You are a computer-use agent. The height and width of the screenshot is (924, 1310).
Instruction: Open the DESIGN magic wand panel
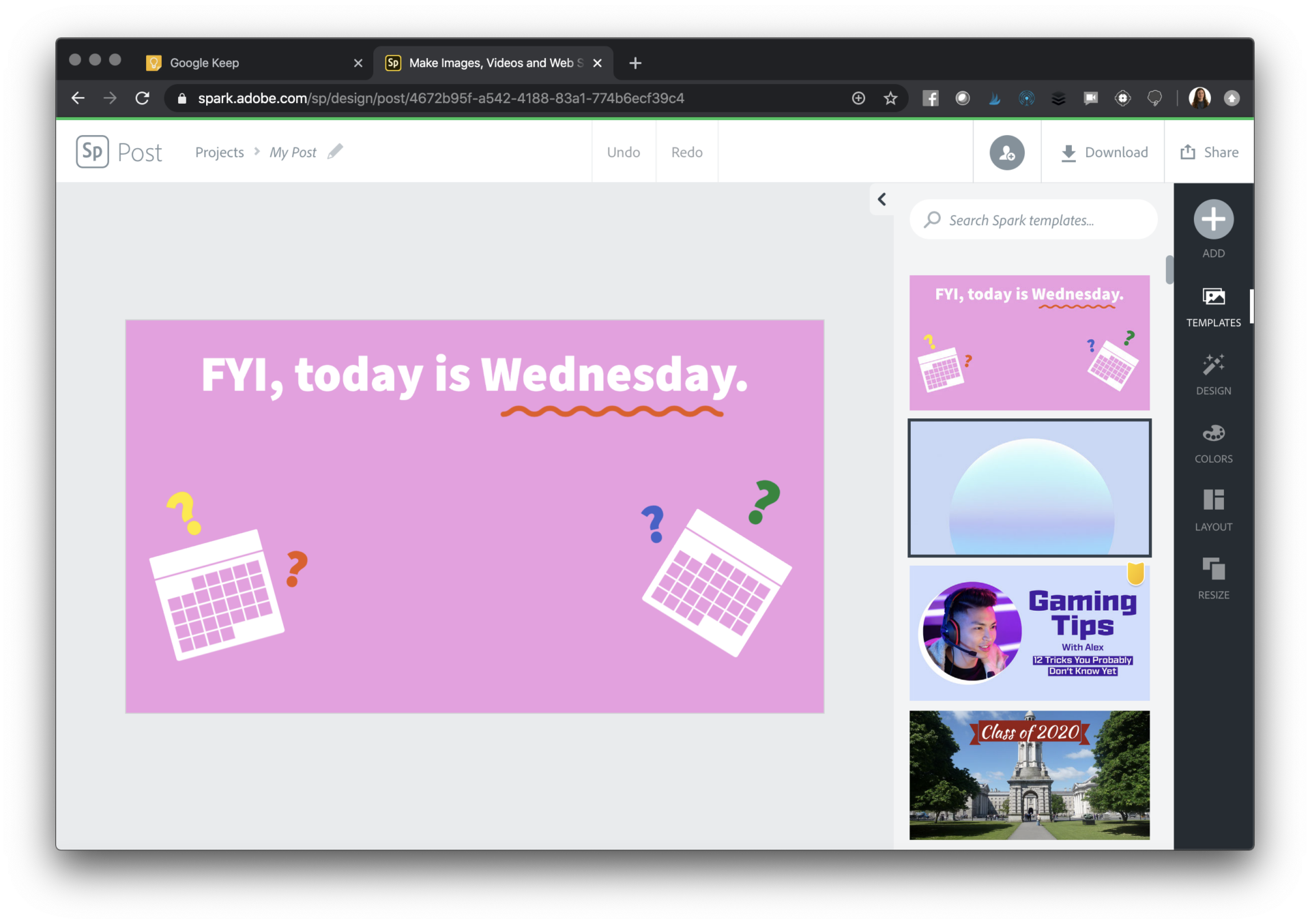(x=1213, y=365)
